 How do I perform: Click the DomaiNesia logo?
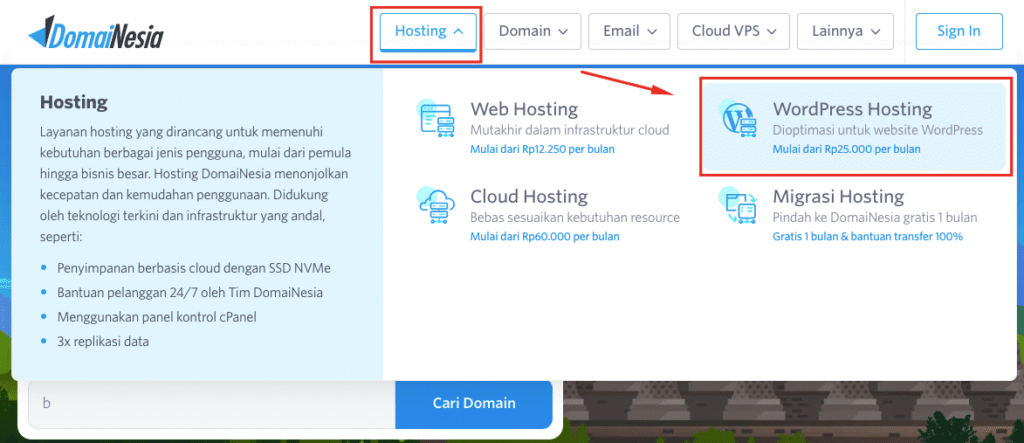[x=96, y=31]
